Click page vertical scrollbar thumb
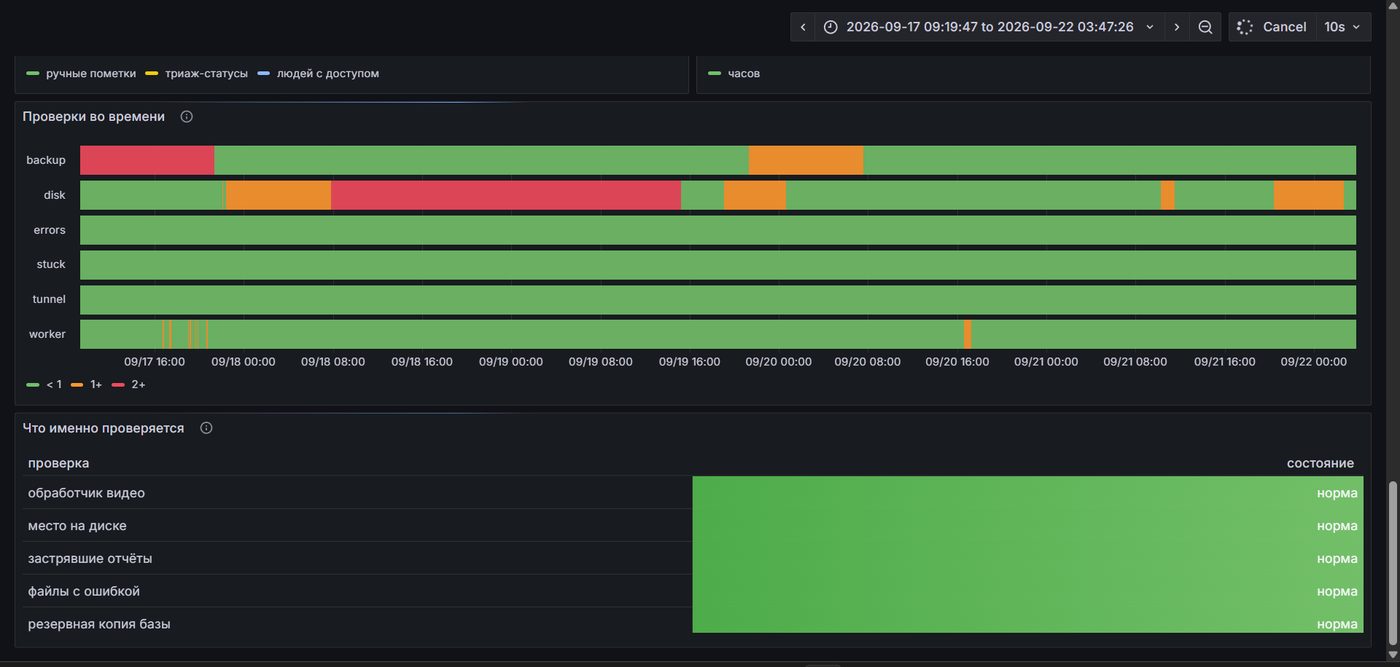Screen dimensions: 1400x667 [1393, 562]
